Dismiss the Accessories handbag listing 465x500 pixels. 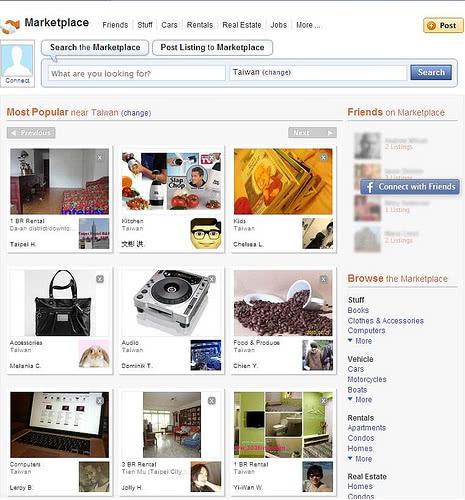click(x=100, y=279)
